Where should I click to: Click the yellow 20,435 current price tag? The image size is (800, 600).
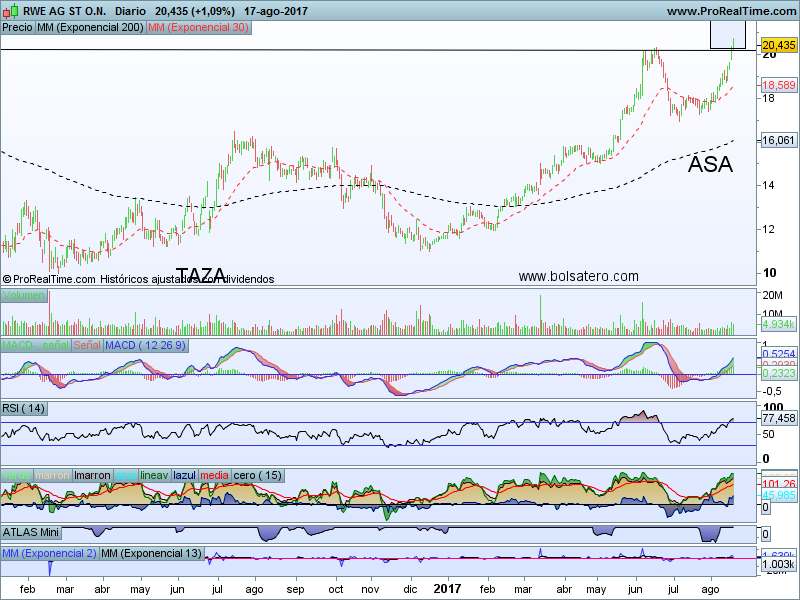point(778,45)
